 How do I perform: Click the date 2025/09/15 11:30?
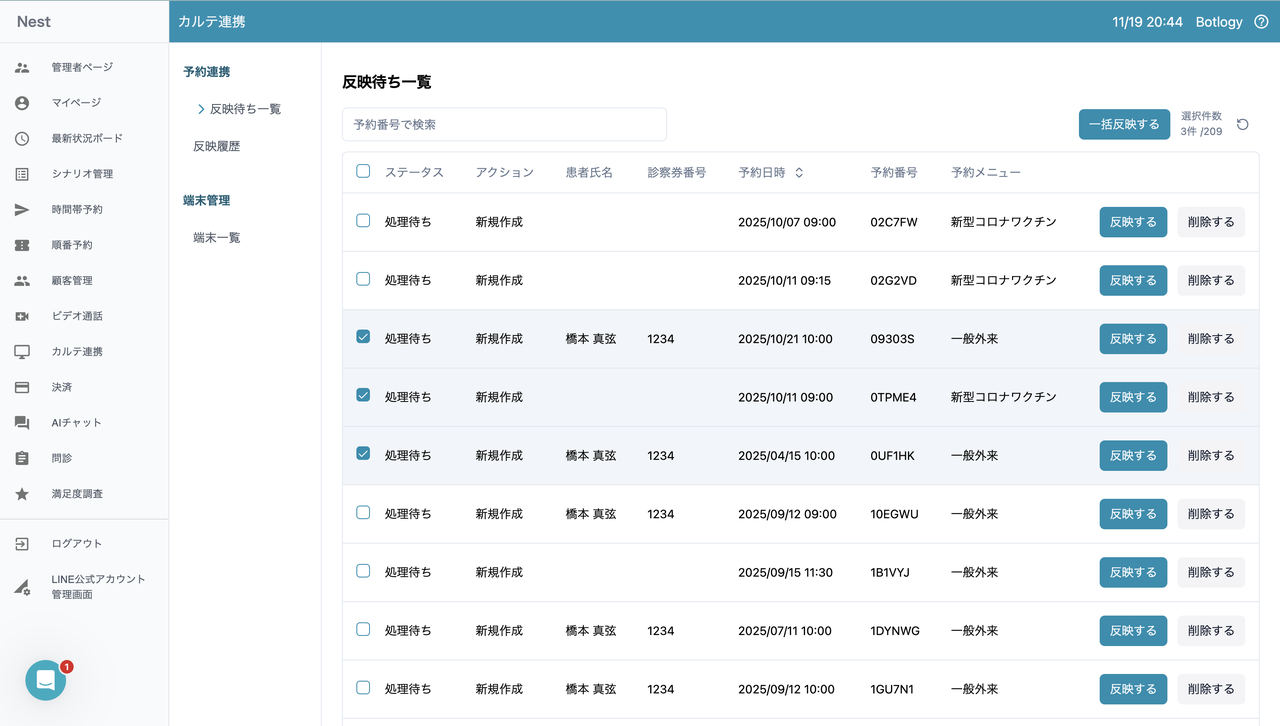pos(785,572)
